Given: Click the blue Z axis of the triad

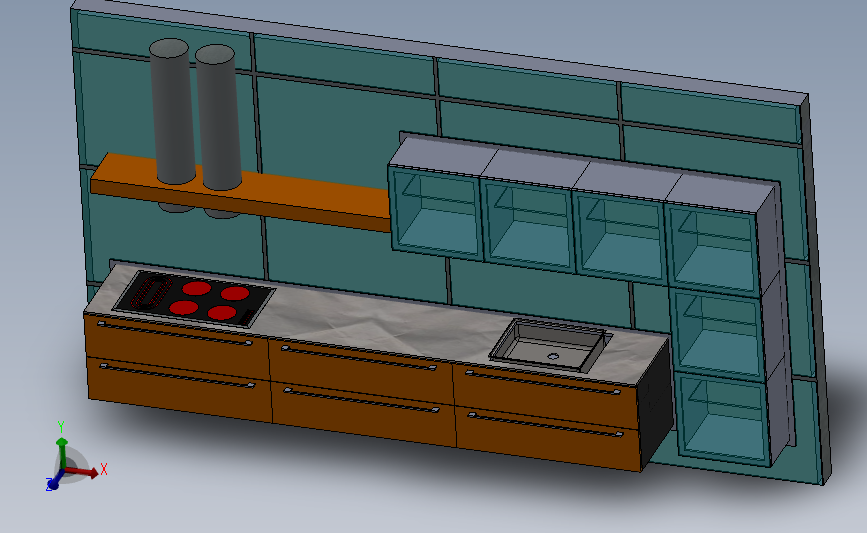Looking at the screenshot, I should click(54, 481).
